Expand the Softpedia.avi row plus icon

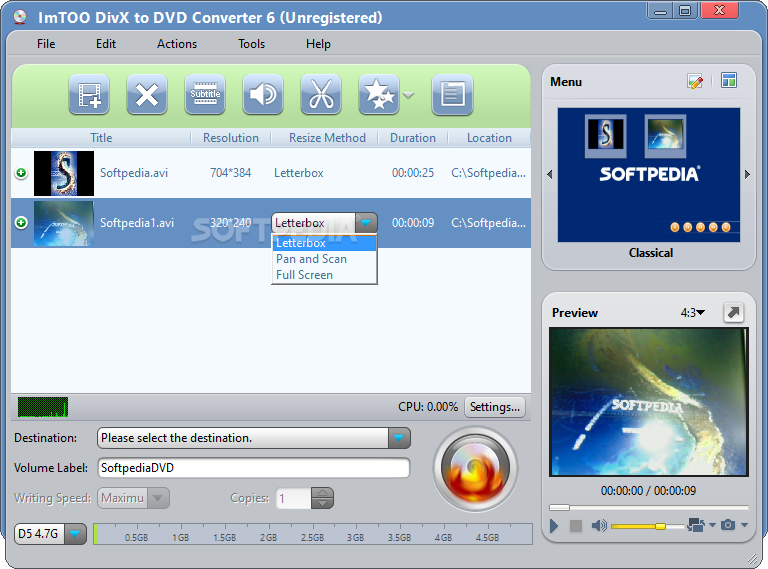[x=21, y=173]
